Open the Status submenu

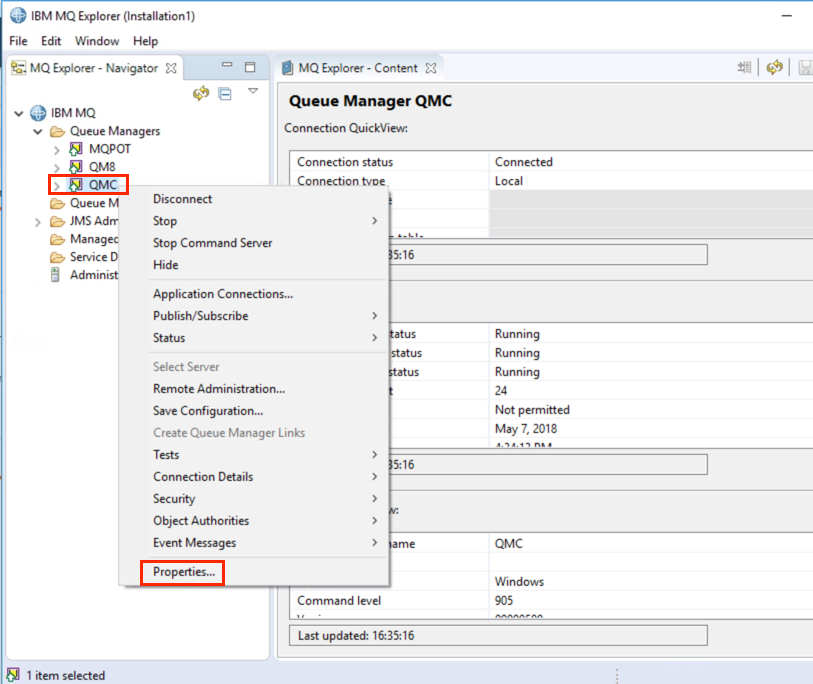tap(254, 338)
